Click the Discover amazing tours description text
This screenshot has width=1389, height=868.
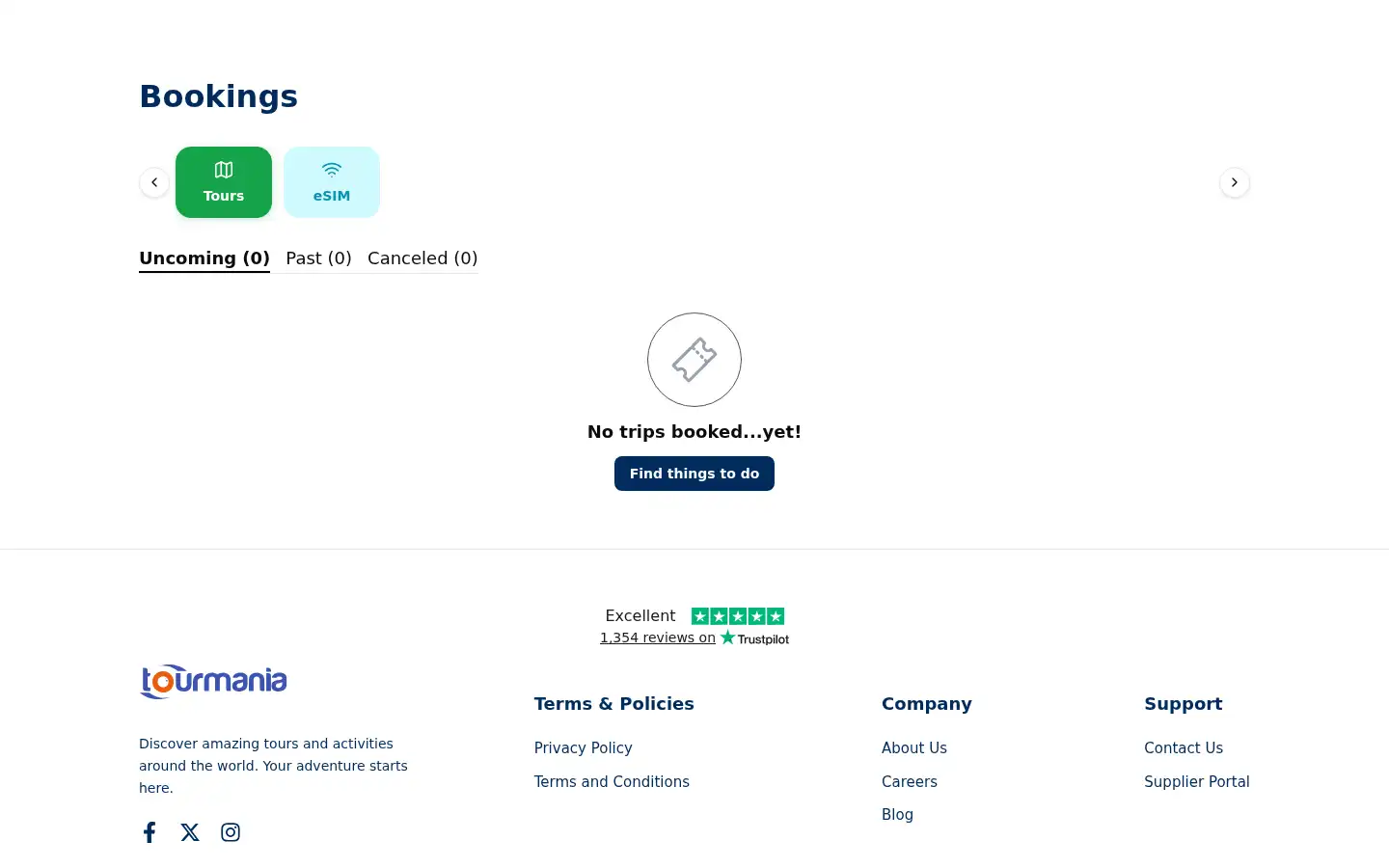click(x=274, y=766)
